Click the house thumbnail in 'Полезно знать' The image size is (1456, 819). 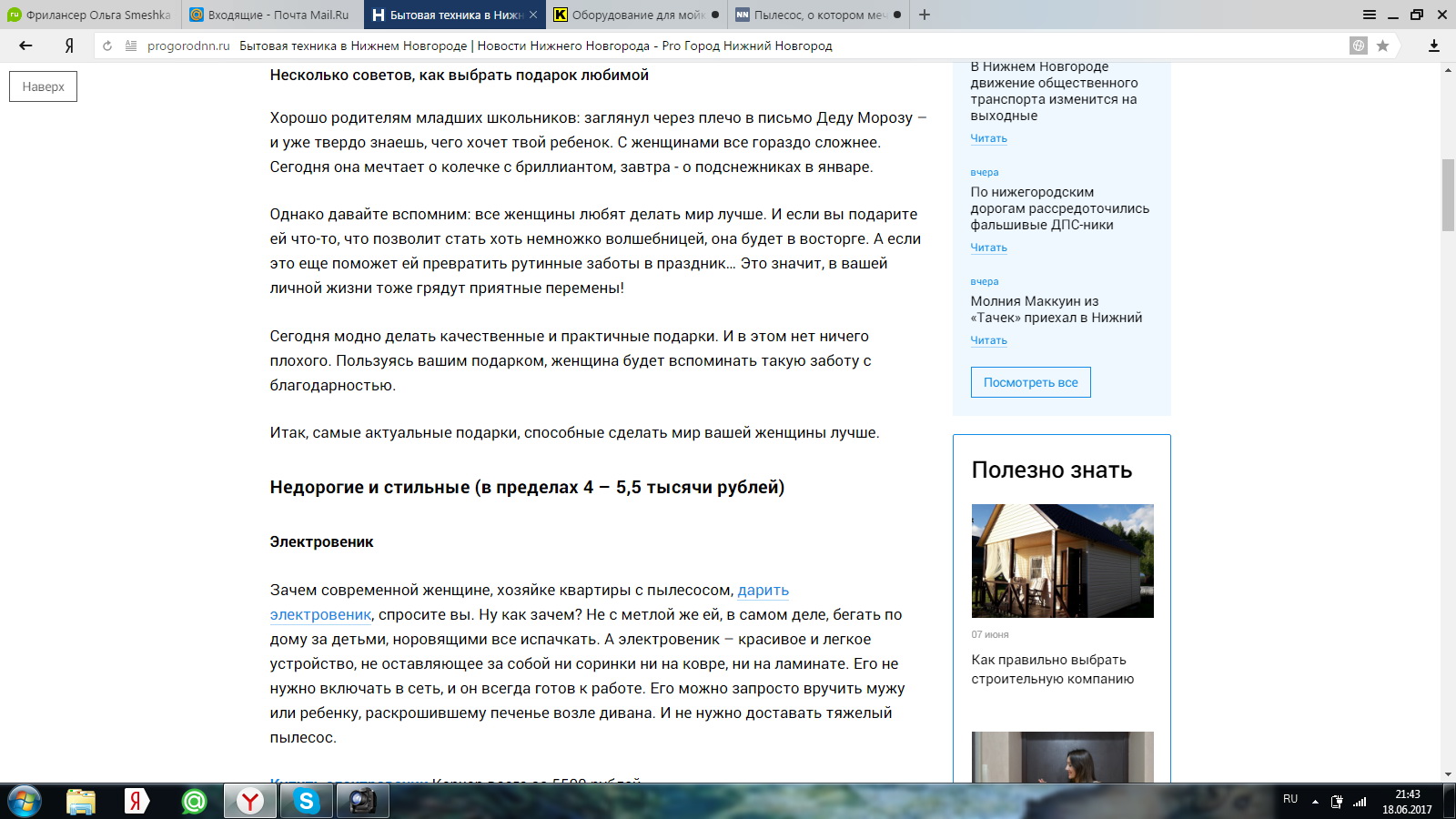[x=1062, y=561]
